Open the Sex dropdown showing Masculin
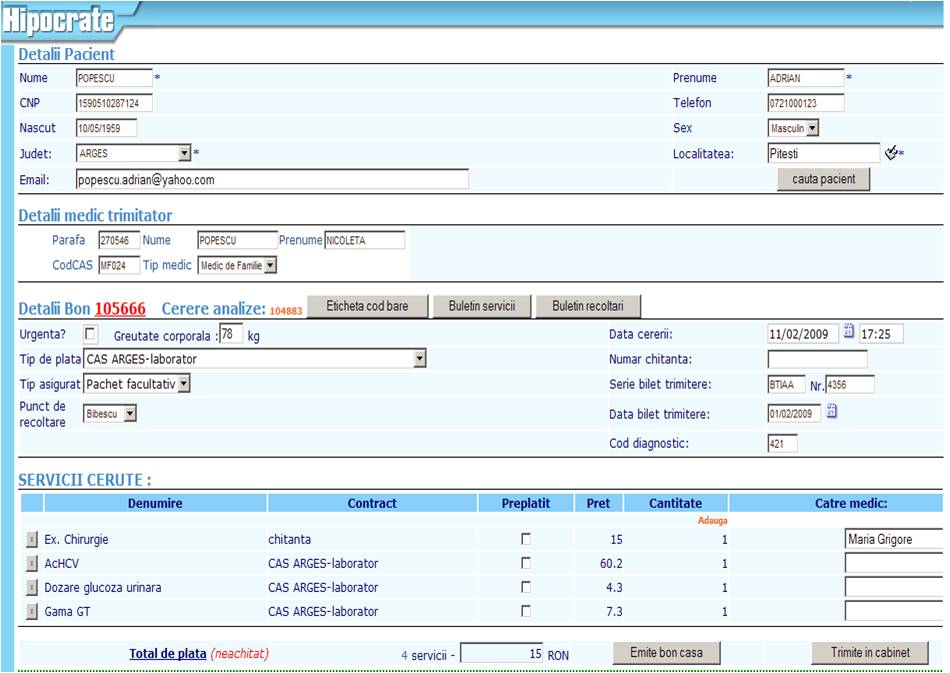Screen dimensions: 950x673 coord(793,128)
